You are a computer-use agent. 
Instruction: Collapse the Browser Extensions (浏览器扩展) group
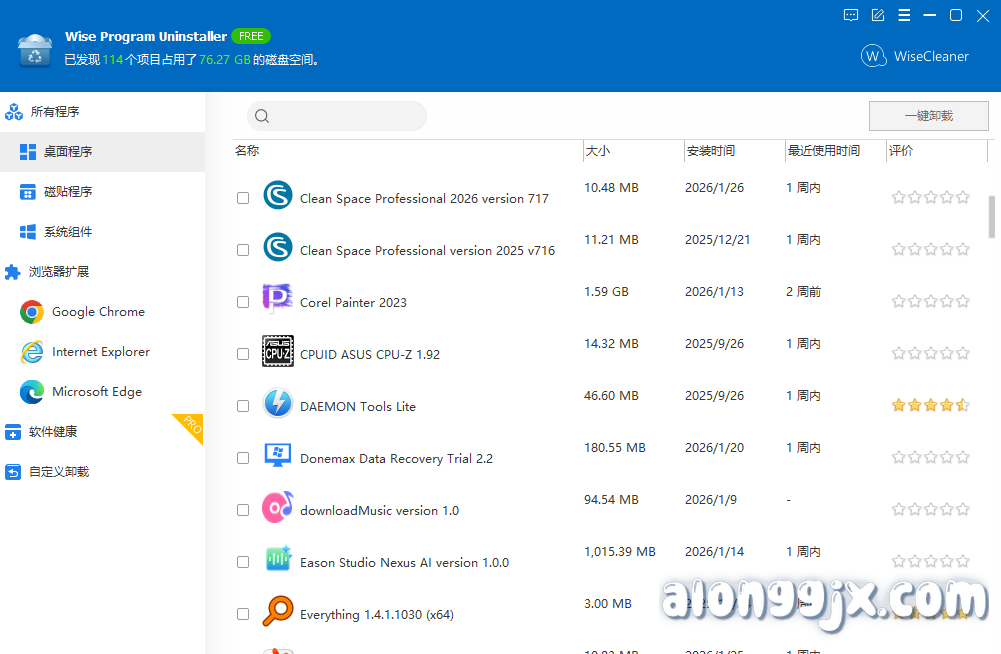pos(61,271)
